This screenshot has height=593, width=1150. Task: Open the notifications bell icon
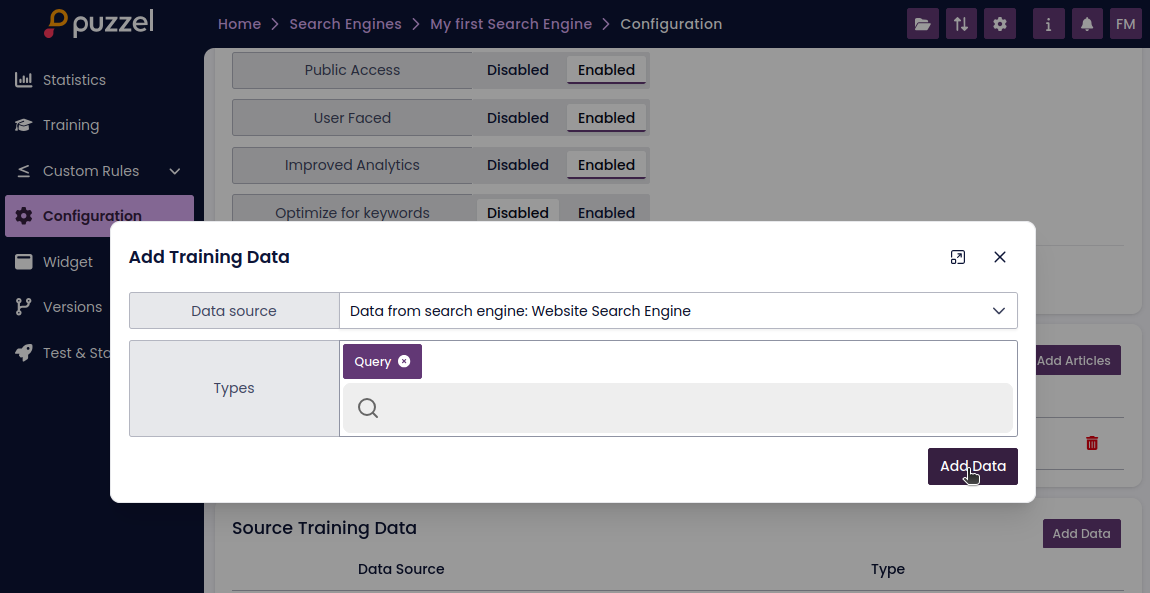click(x=1087, y=24)
